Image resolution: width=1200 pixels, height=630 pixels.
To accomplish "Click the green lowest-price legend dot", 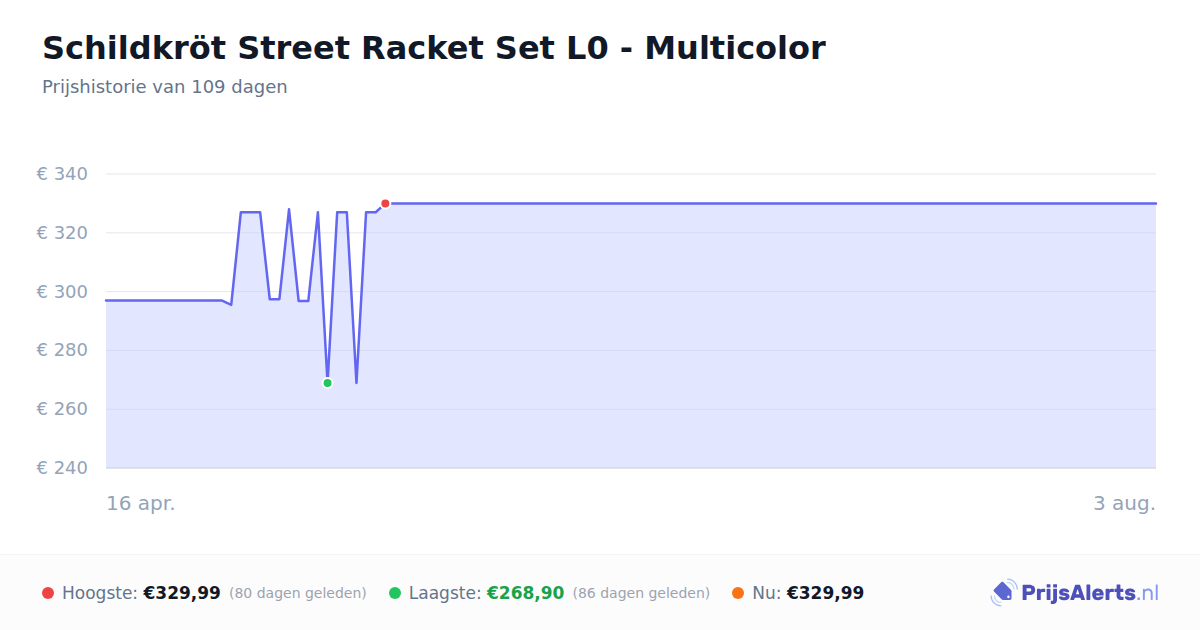I will pos(395,593).
